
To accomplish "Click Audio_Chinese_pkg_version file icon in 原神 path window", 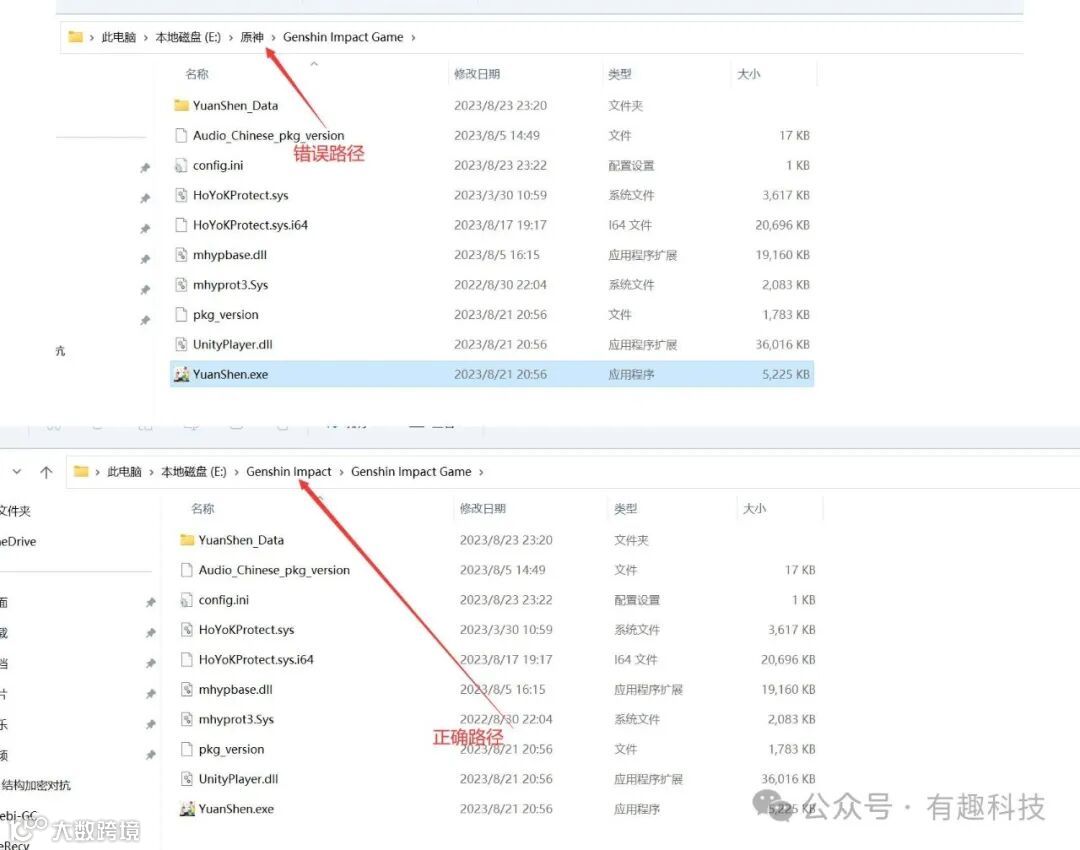I will (x=181, y=136).
